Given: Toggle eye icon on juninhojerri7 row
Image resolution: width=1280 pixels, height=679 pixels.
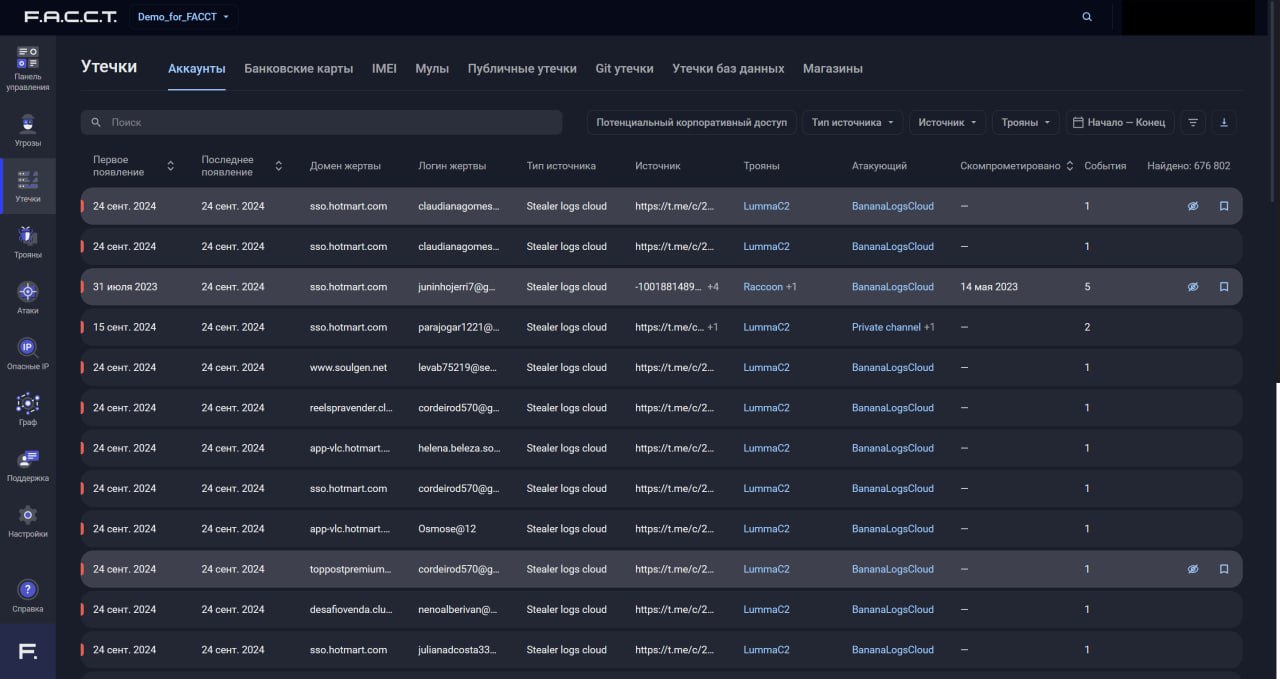Looking at the screenshot, I should click(x=1192, y=287).
